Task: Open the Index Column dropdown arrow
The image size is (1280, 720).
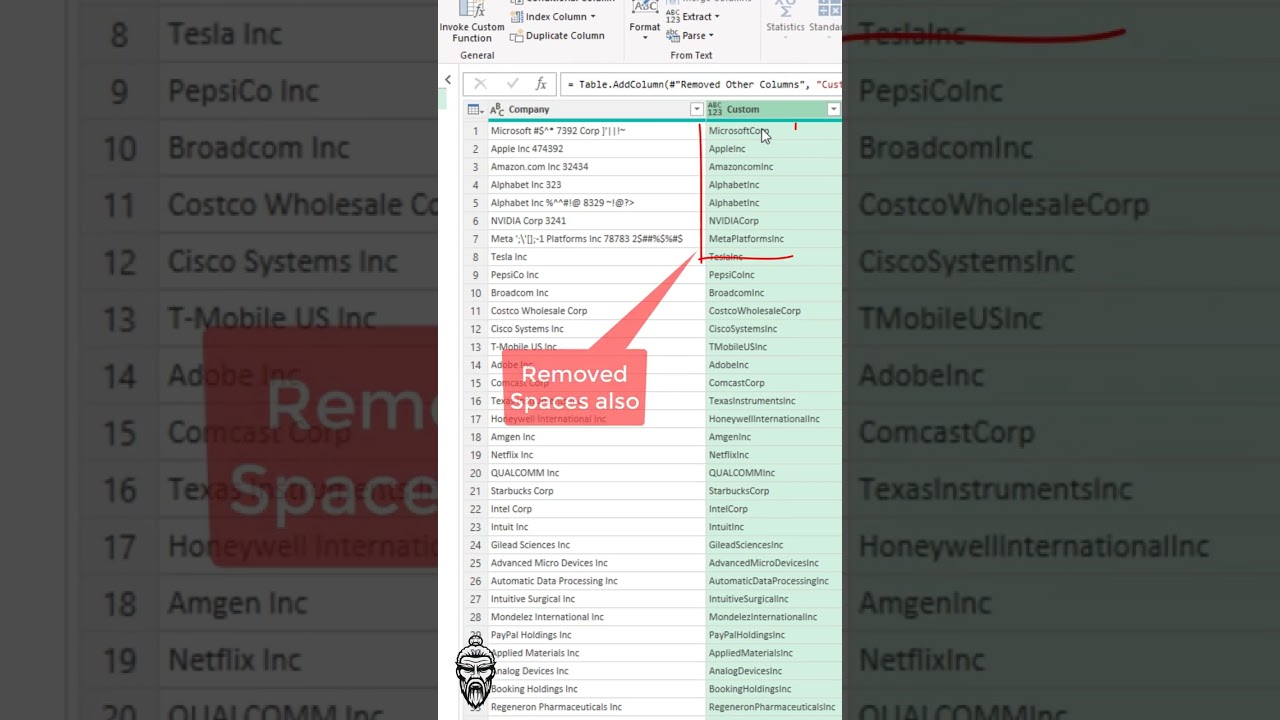Action: [593, 17]
